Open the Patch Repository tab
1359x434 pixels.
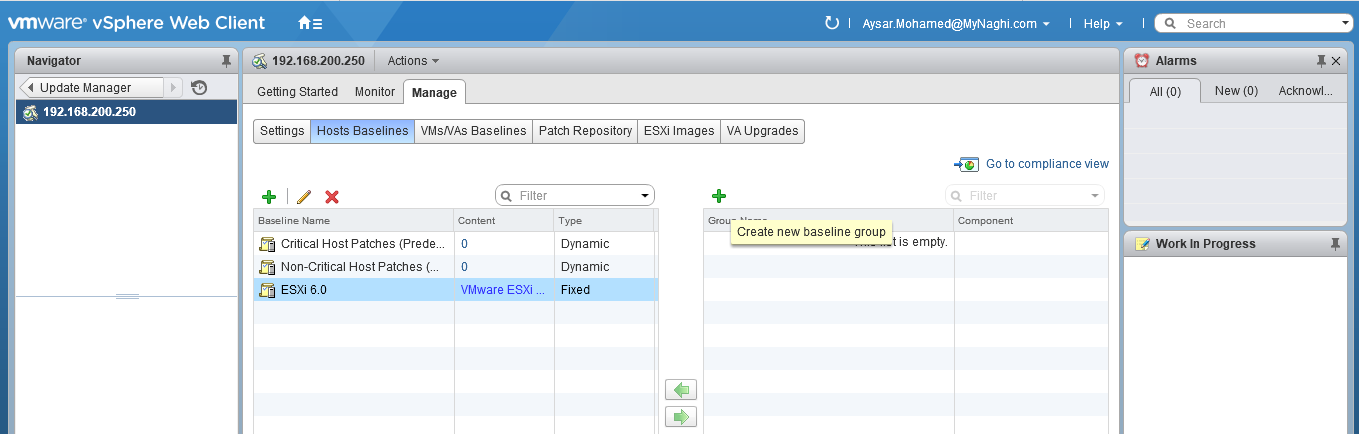pos(585,131)
